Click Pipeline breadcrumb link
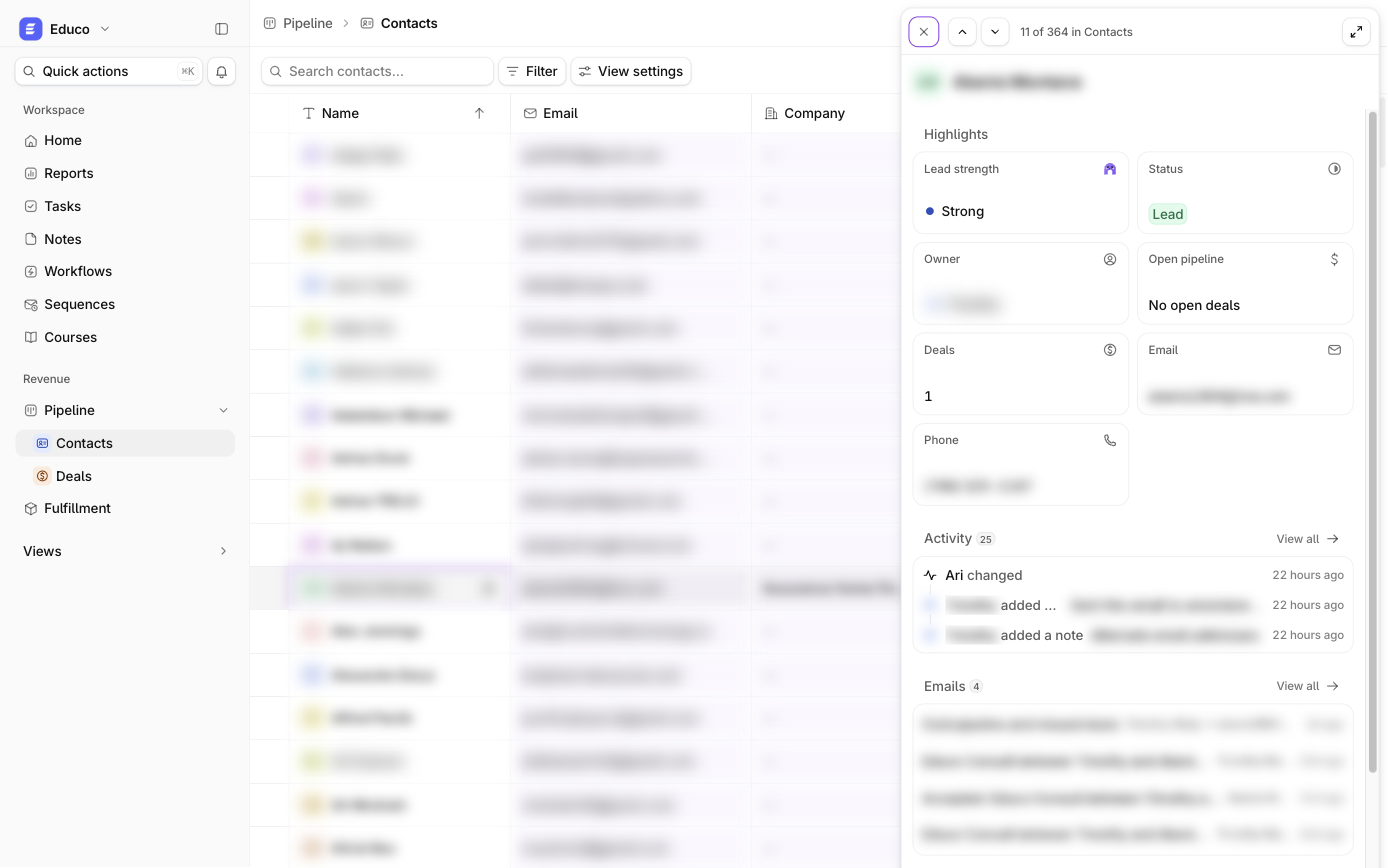This screenshot has height=868, width=1388. (x=298, y=23)
